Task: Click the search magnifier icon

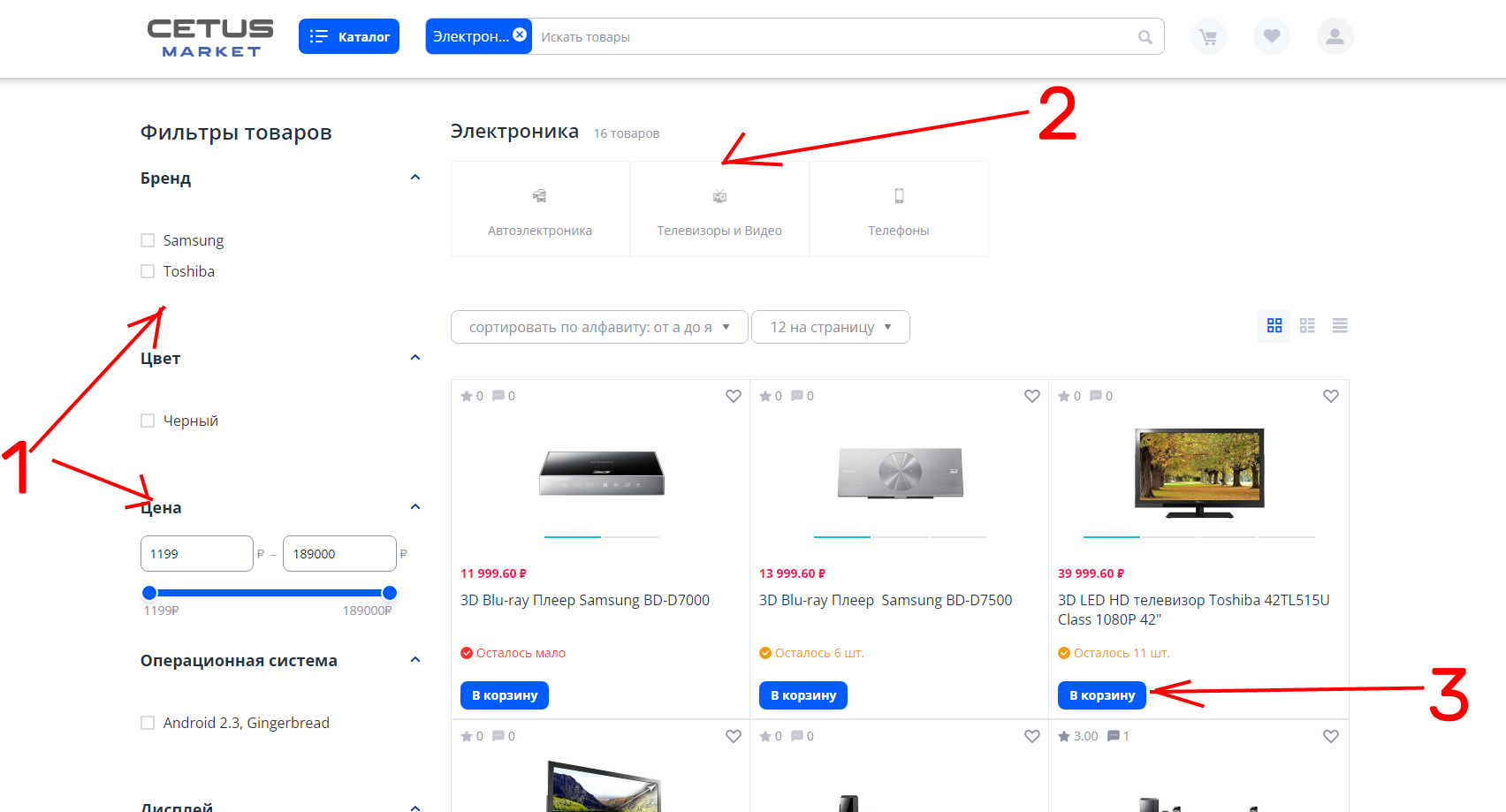Action: (x=1145, y=37)
